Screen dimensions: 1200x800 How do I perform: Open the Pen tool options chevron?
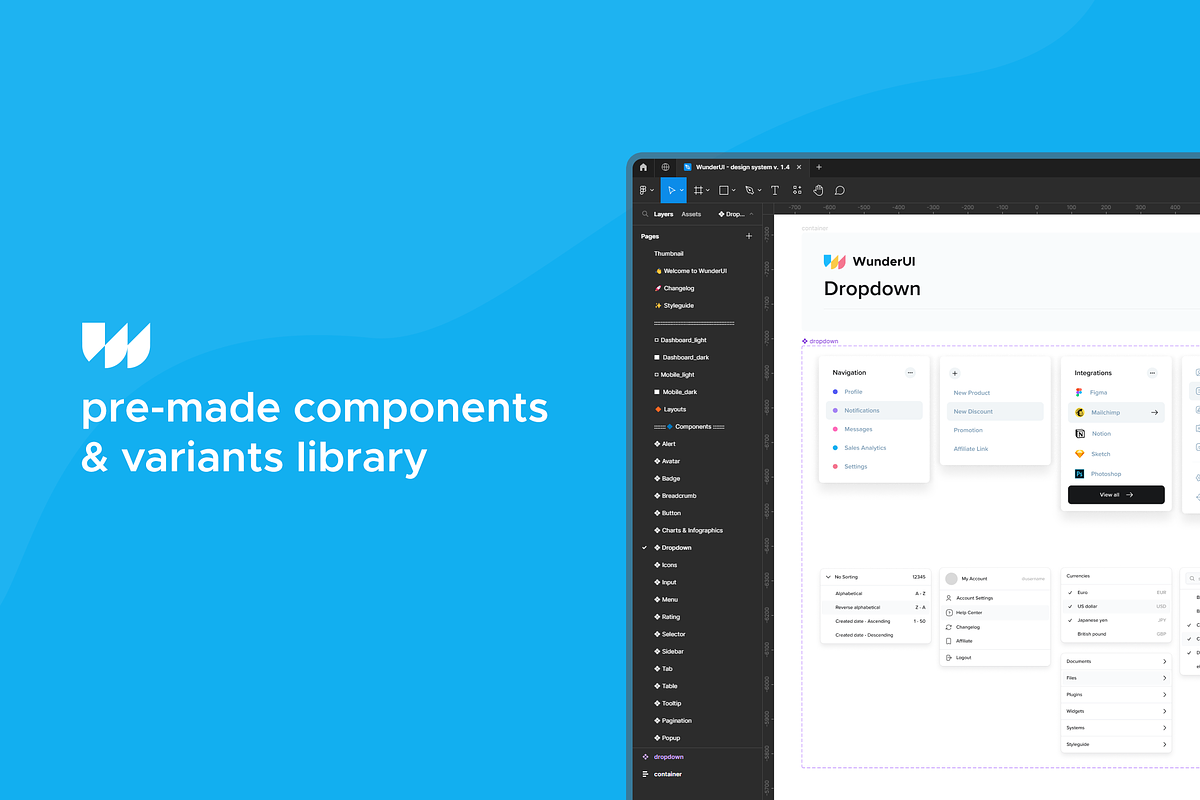(x=759, y=190)
